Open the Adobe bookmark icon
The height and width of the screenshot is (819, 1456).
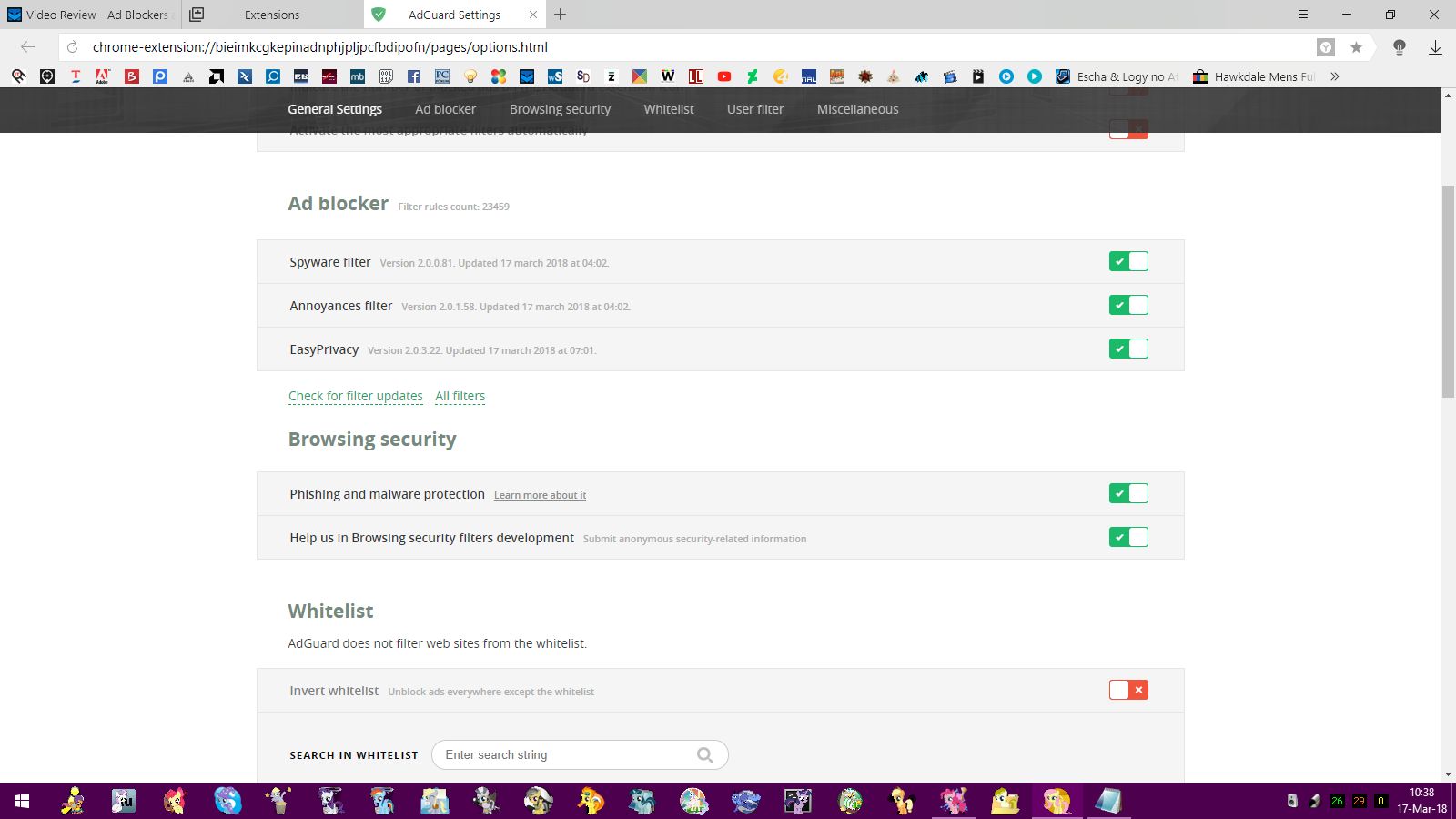[104, 76]
